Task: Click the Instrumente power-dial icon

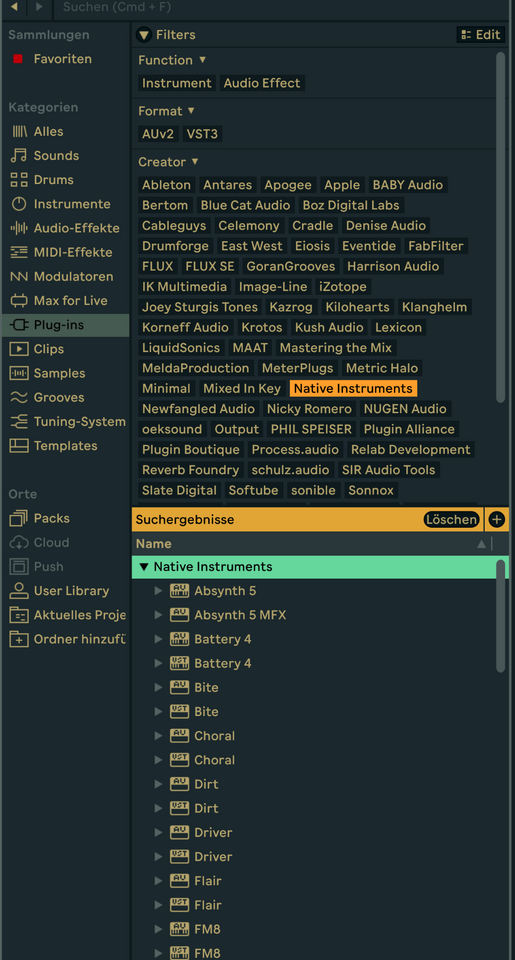Action: [x=19, y=204]
